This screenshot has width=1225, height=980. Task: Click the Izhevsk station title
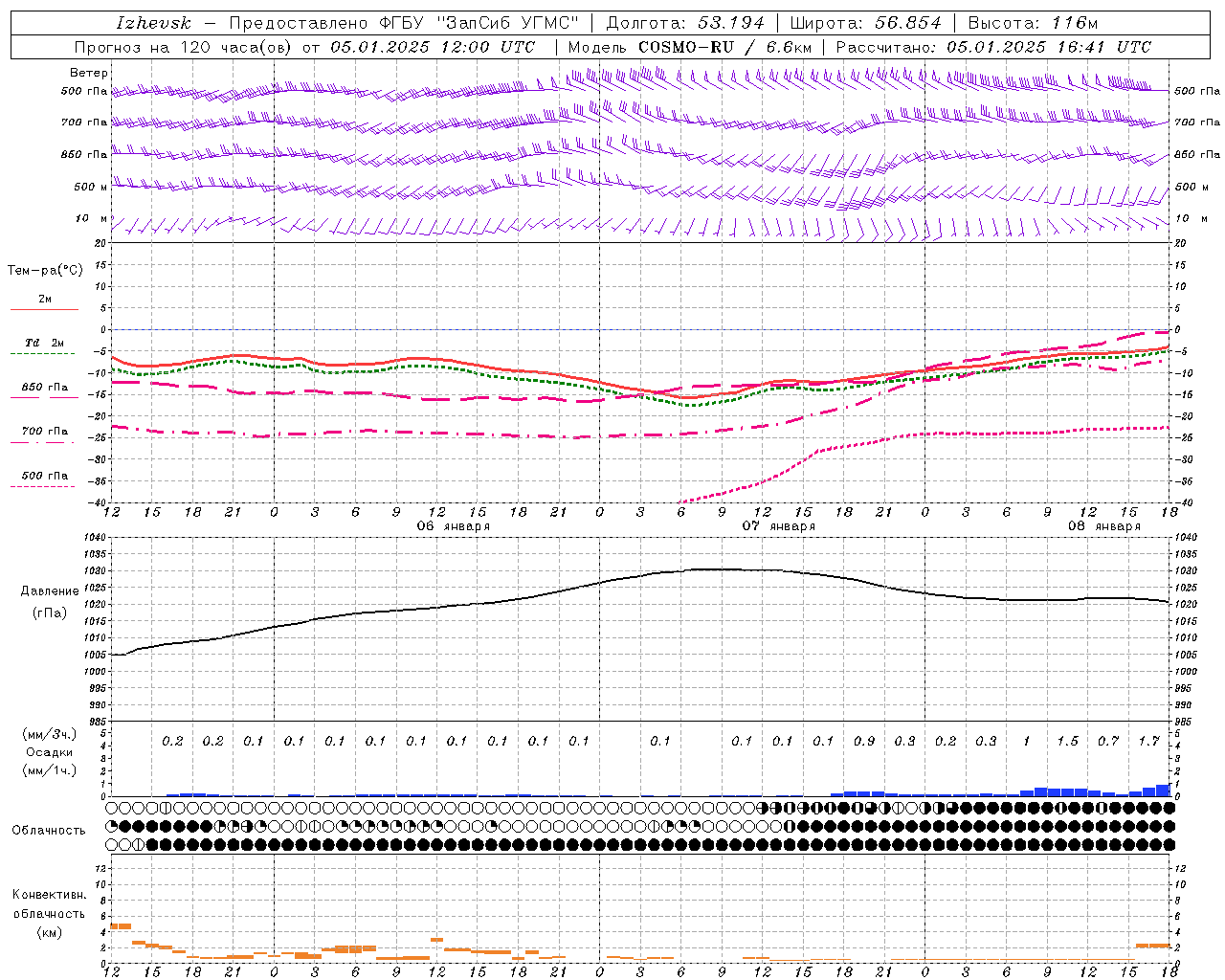(x=153, y=23)
